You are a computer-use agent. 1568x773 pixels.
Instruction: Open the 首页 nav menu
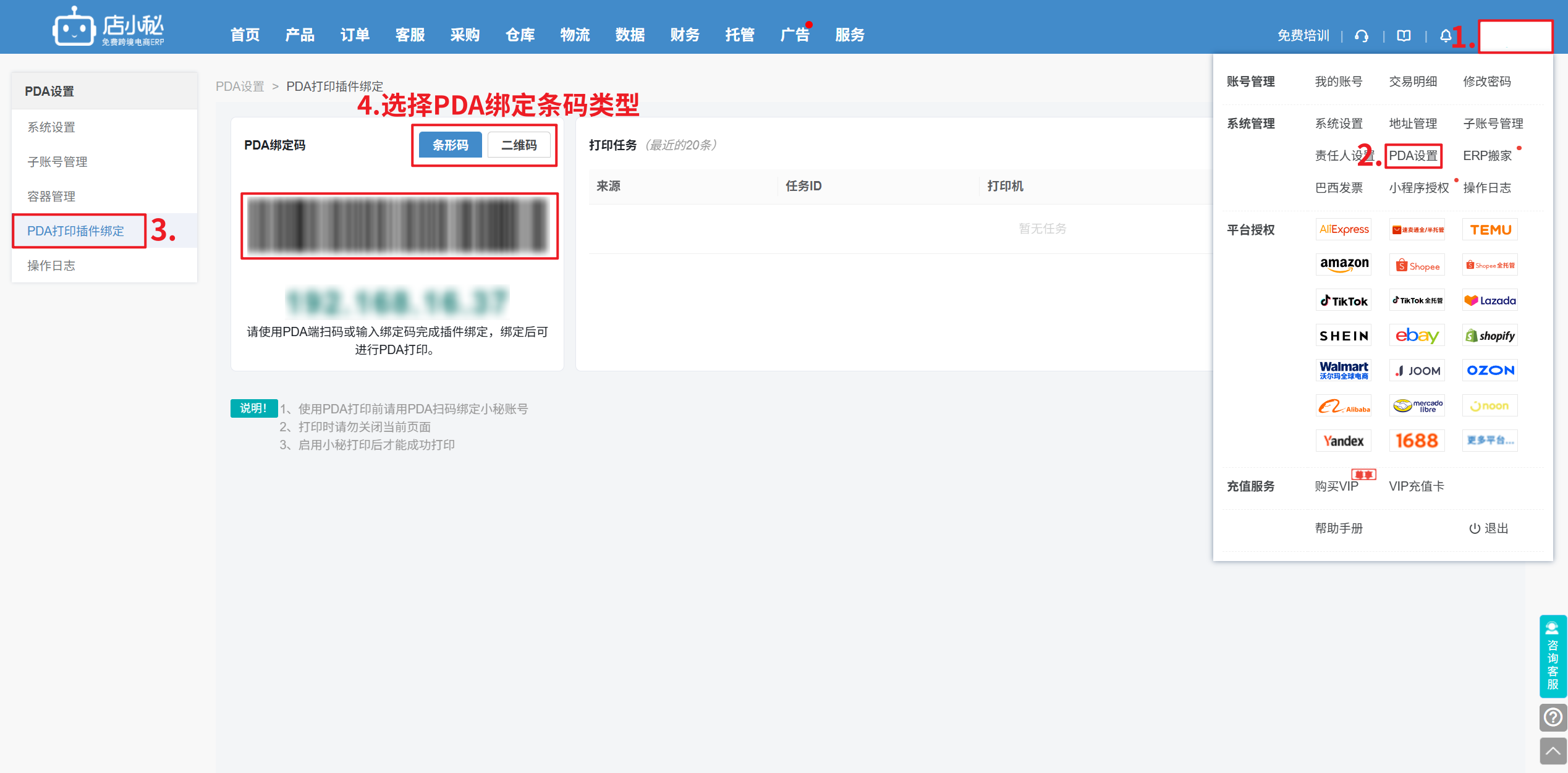click(x=245, y=35)
